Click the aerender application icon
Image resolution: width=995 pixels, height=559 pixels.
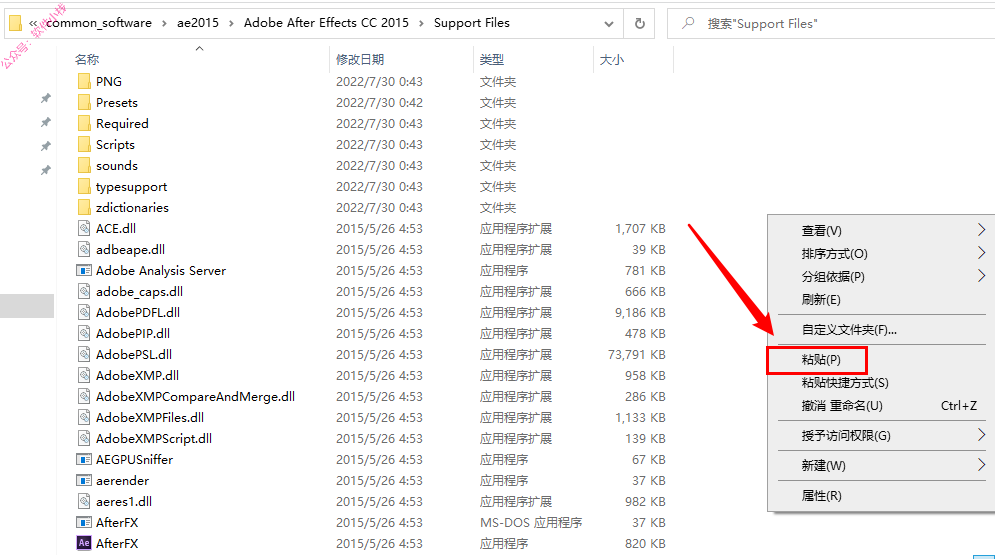[84, 480]
